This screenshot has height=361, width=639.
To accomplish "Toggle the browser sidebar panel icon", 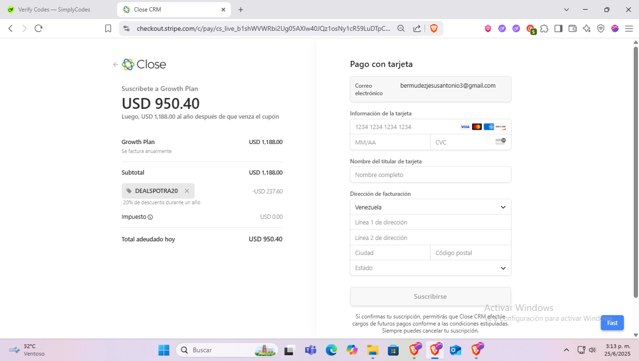I will 558,28.
